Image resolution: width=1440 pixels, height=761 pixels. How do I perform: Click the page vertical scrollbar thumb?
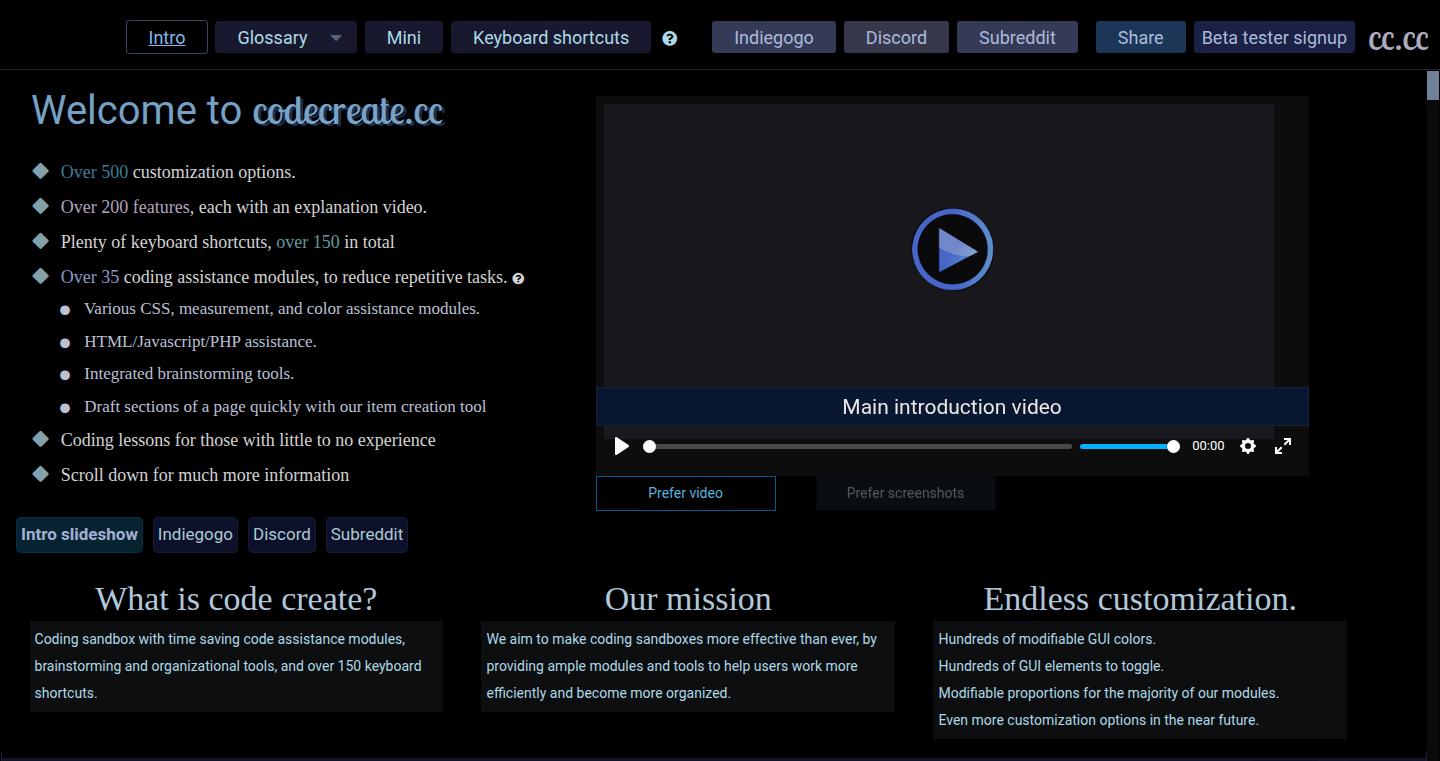pyautogui.click(x=1433, y=86)
